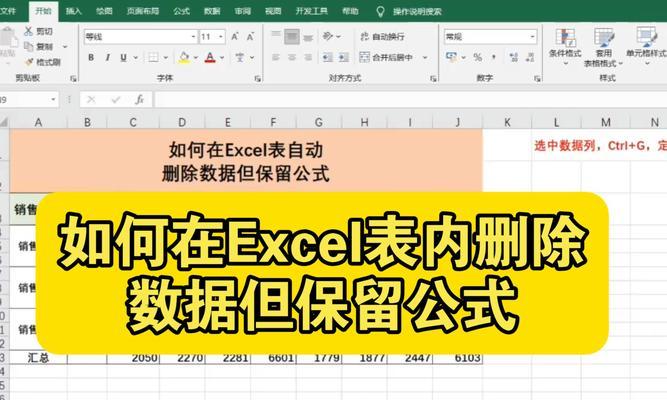Toggle 自动换行 wrap text

point(382,37)
